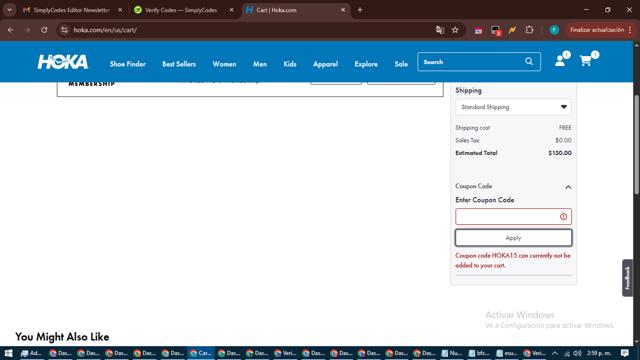Open the Windows Start menu
Viewport: 640px width, 360px height.
[x=8, y=353]
